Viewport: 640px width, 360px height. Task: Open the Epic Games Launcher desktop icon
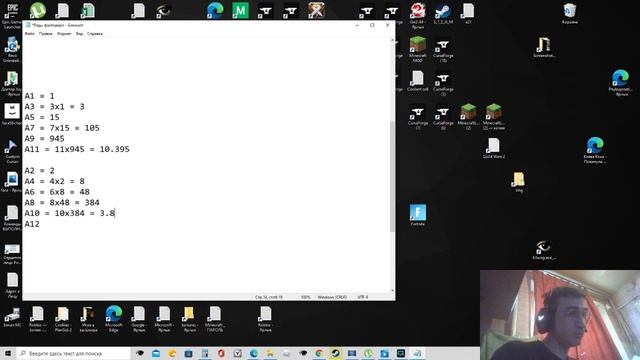pos(12,15)
